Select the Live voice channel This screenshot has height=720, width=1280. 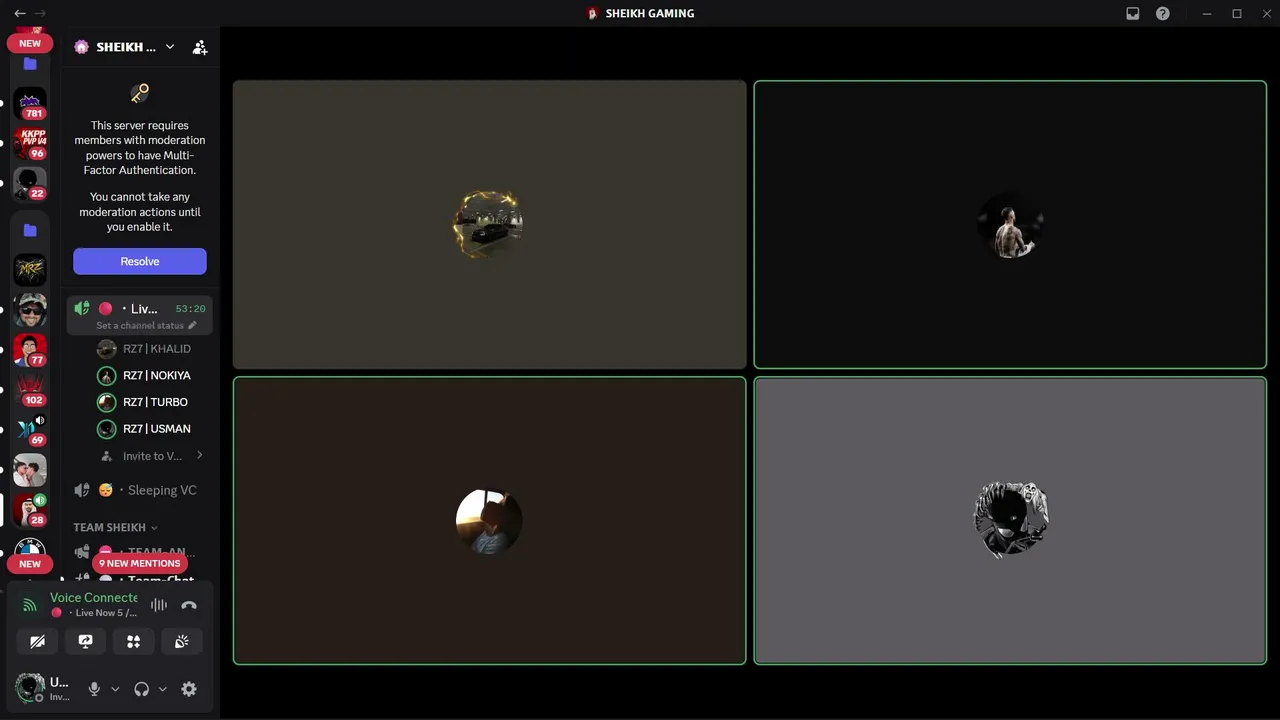point(140,315)
